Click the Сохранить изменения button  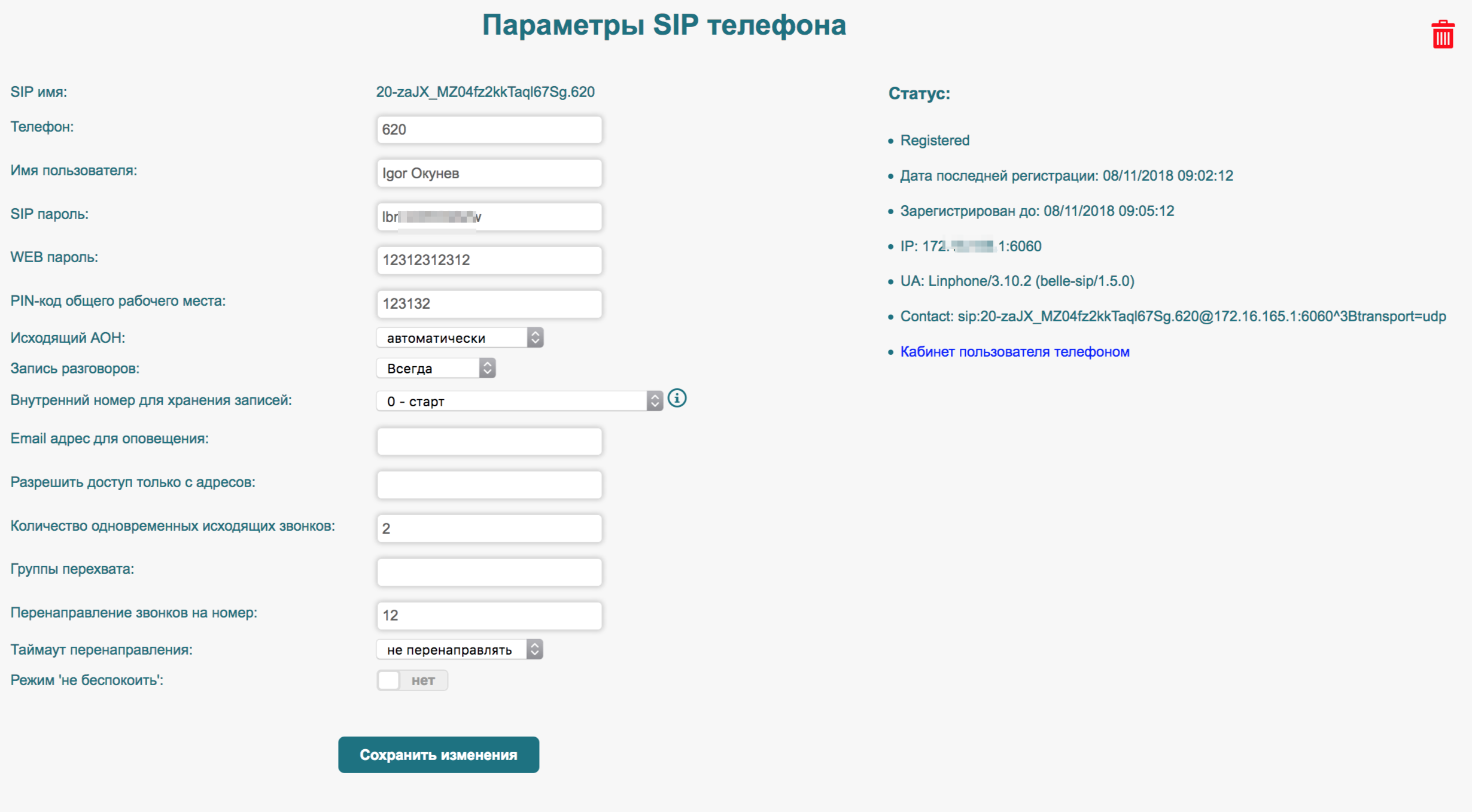[438, 755]
